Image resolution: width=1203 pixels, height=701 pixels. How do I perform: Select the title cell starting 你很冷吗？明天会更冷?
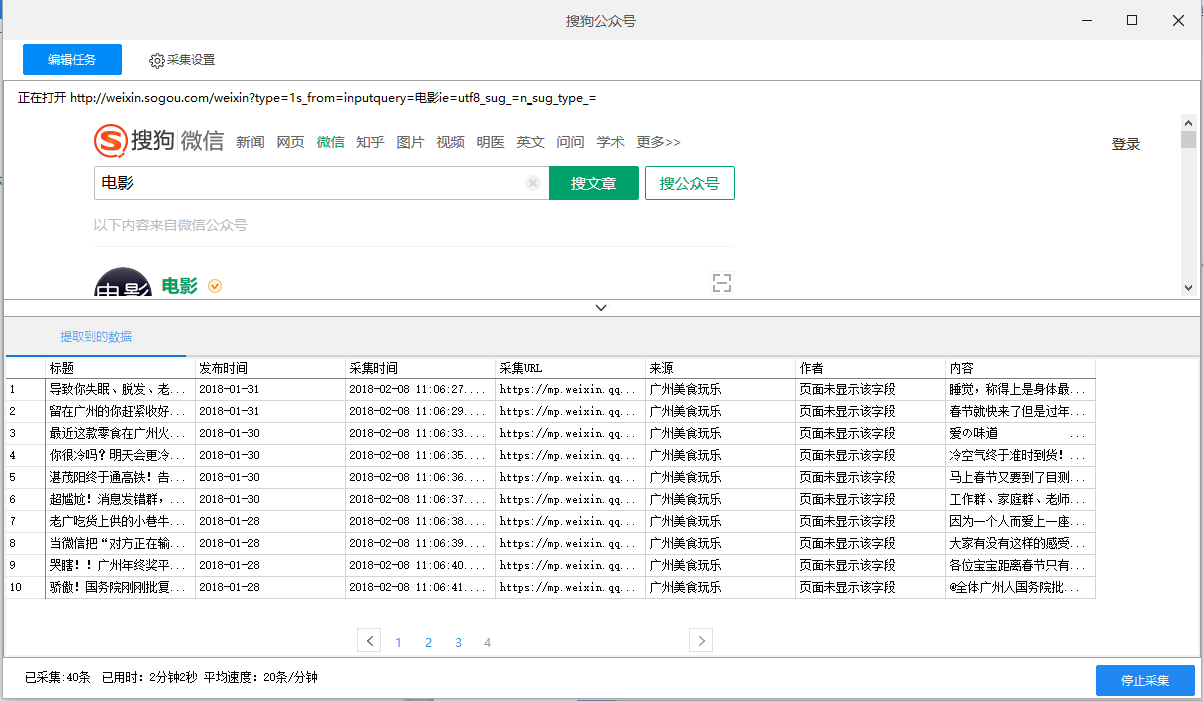tap(120, 455)
